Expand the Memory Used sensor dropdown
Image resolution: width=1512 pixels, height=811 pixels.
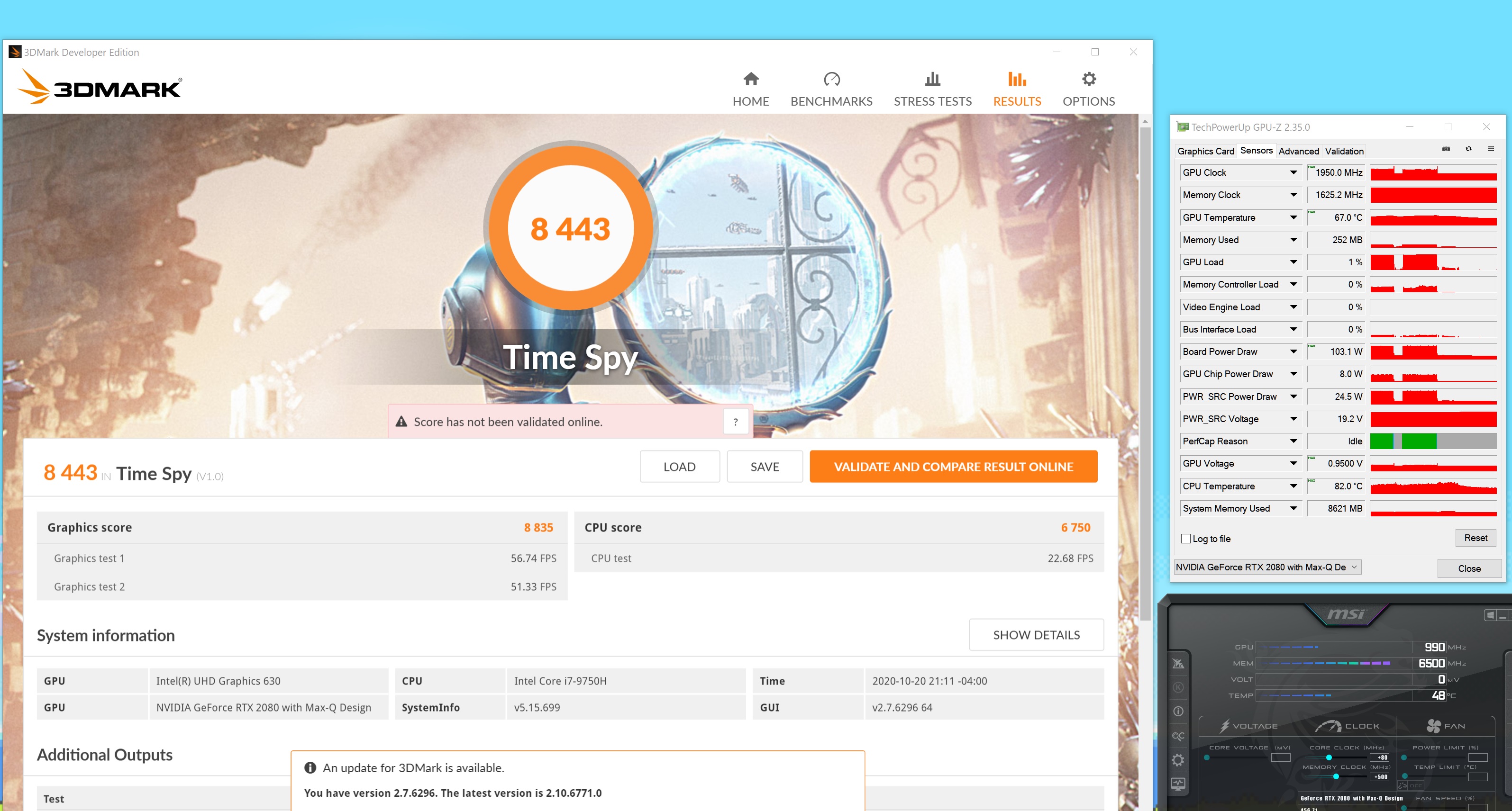click(x=1293, y=239)
